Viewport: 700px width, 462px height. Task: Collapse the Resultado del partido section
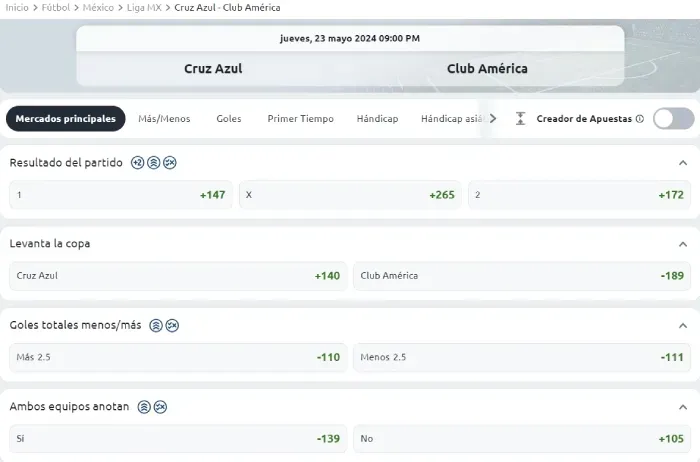click(x=683, y=163)
